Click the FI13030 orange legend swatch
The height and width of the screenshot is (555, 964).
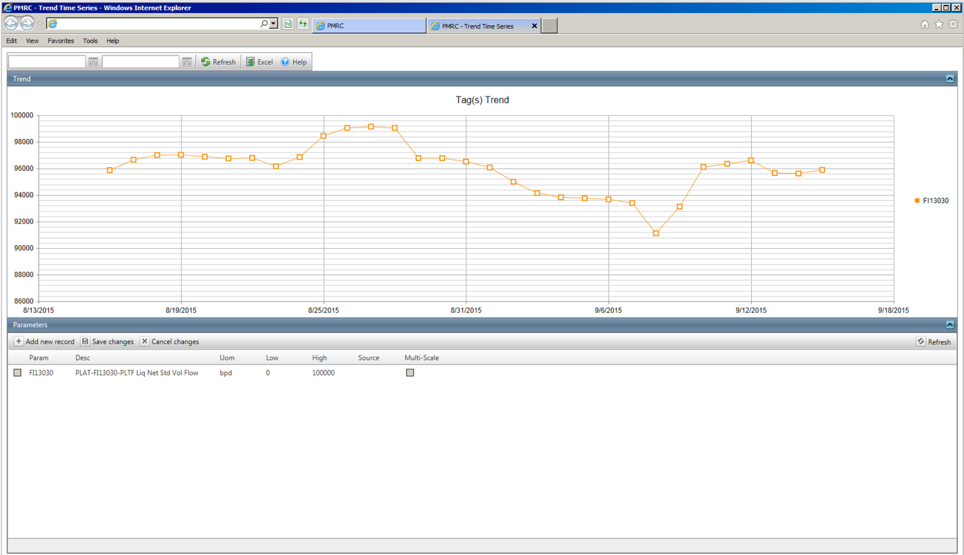coord(917,201)
